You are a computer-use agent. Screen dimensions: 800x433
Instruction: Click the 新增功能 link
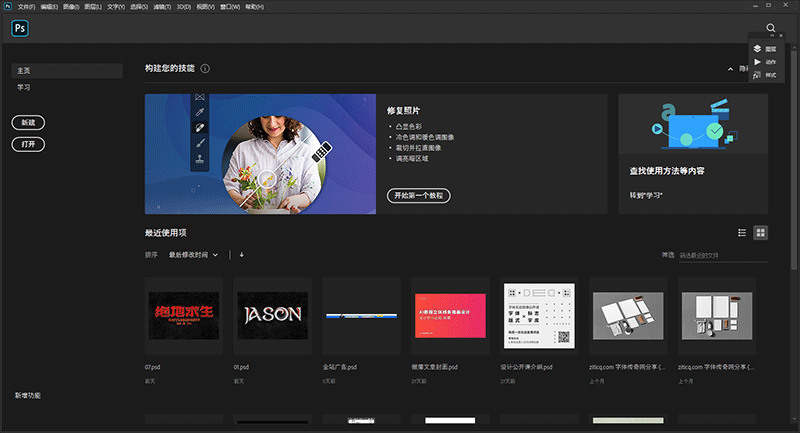pos(28,395)
